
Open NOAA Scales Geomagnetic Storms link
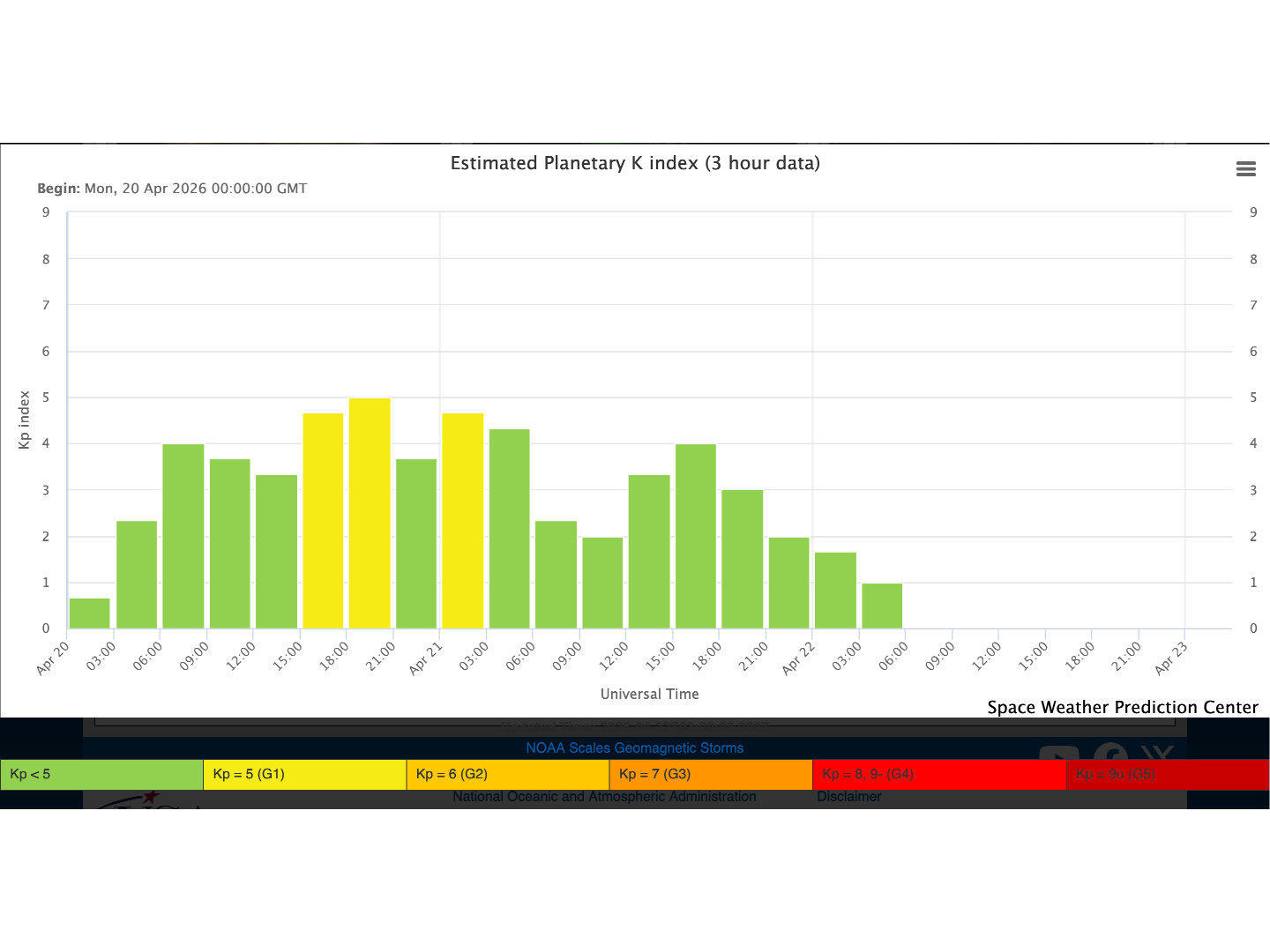pos(634,747)
